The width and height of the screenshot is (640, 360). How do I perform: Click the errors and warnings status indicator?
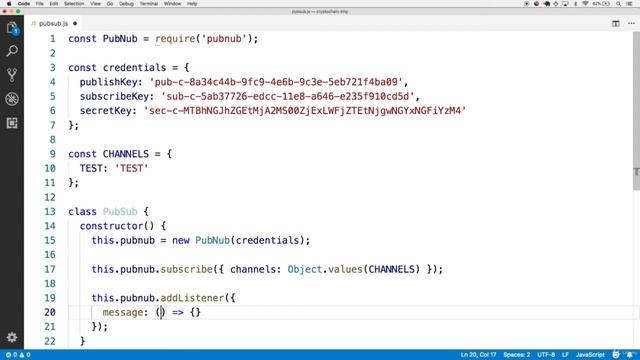click(18, 355)
